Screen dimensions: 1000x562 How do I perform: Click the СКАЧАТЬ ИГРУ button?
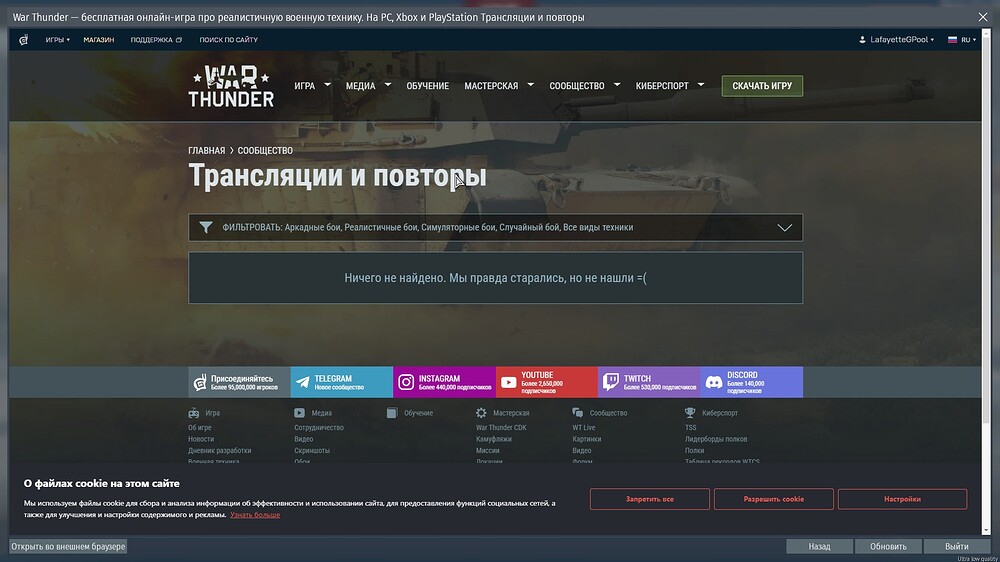pyautogui.click(x=762, y=85)
